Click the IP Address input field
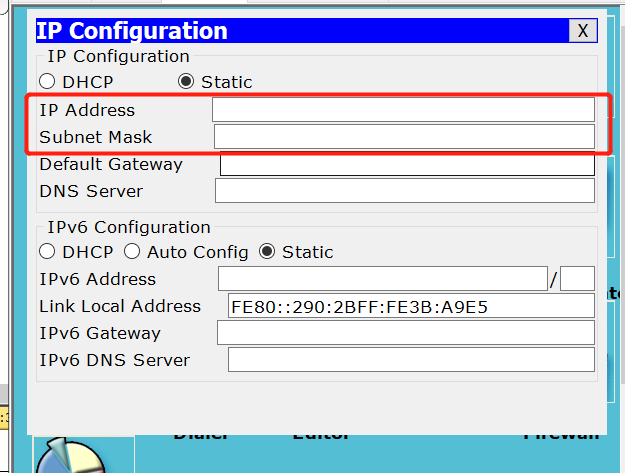The height and width of the screenshot is (473, 625). coord(403,110)
